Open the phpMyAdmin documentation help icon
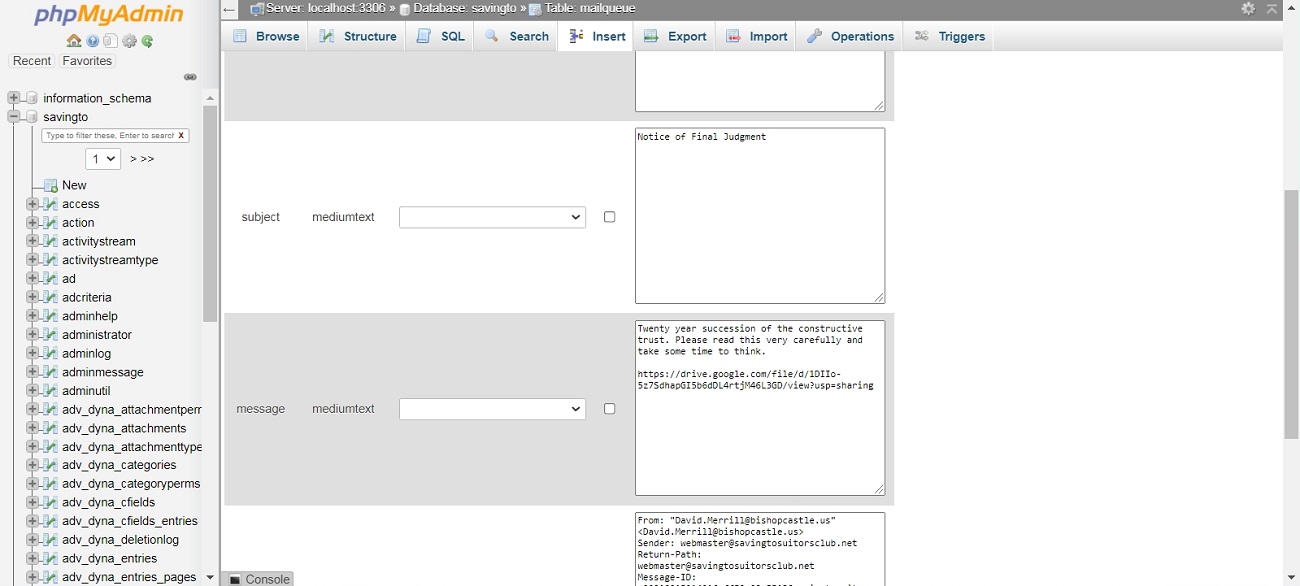Viewport: 1300px width, 586px height. coord(93,41)
